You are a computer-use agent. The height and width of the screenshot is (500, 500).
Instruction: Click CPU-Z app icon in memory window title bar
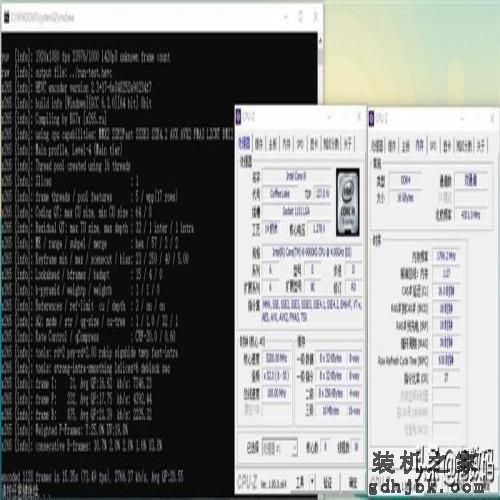371,118
